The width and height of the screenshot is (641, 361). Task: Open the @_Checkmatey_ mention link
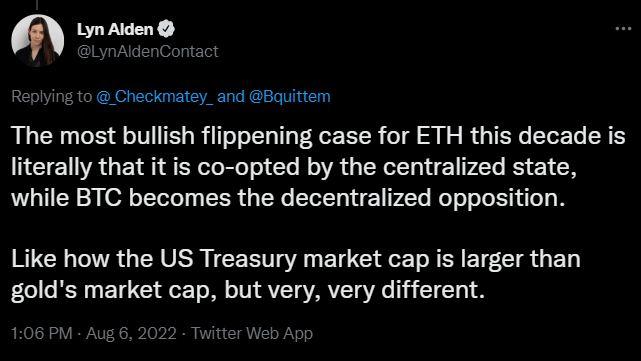pyautogui.click(x=155, y=96)
